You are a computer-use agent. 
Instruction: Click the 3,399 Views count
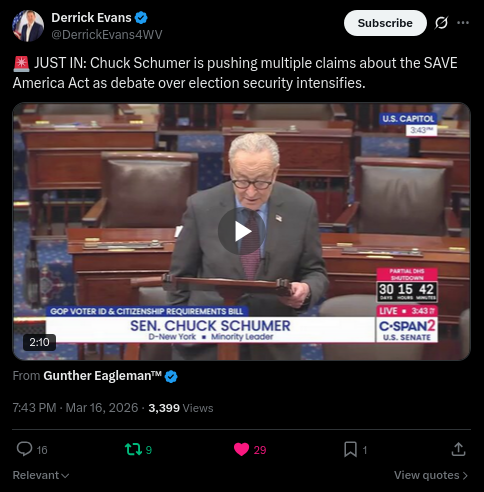pos(181,408)
